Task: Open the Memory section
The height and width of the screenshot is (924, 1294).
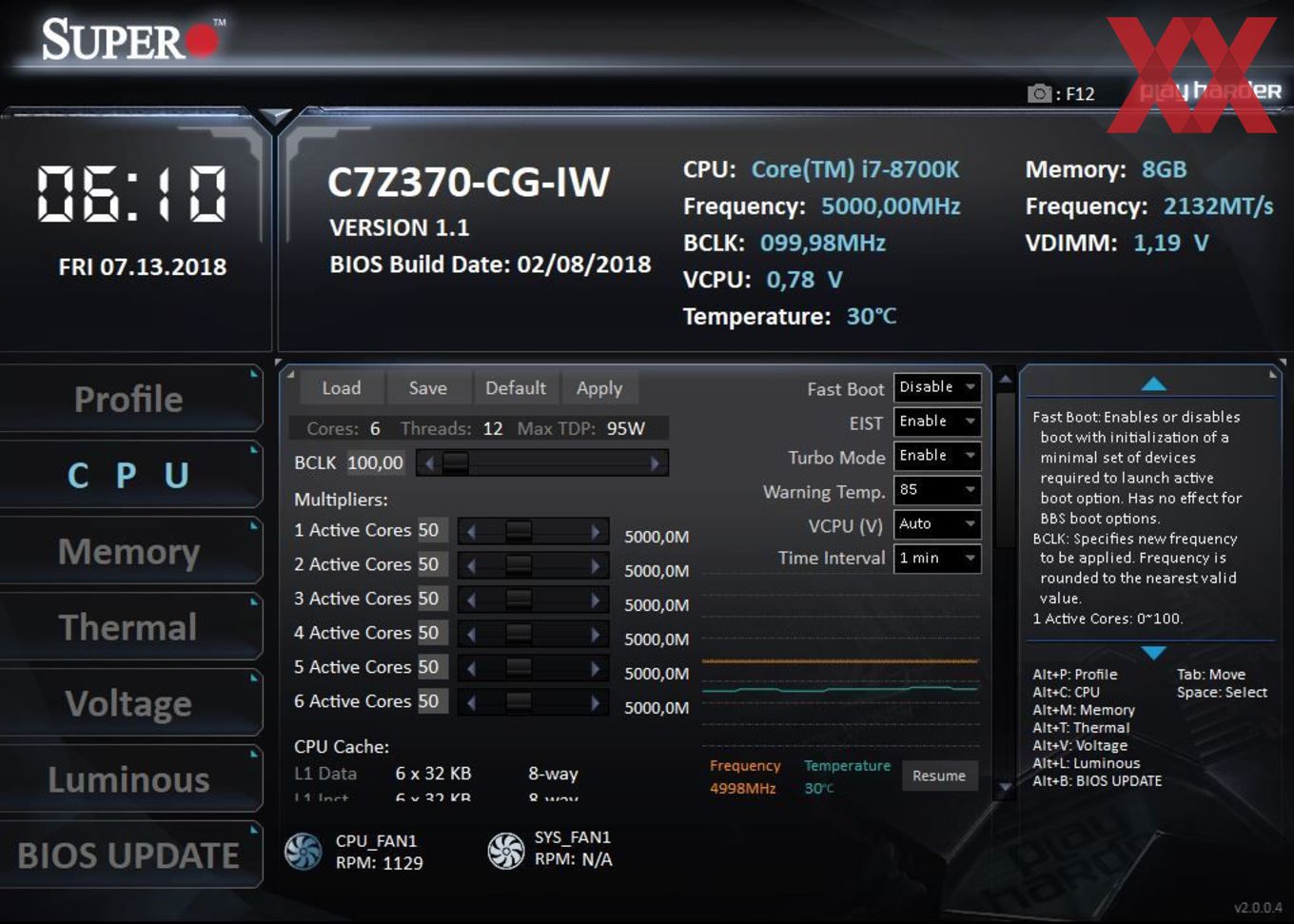Action: [x=129, y=551]
